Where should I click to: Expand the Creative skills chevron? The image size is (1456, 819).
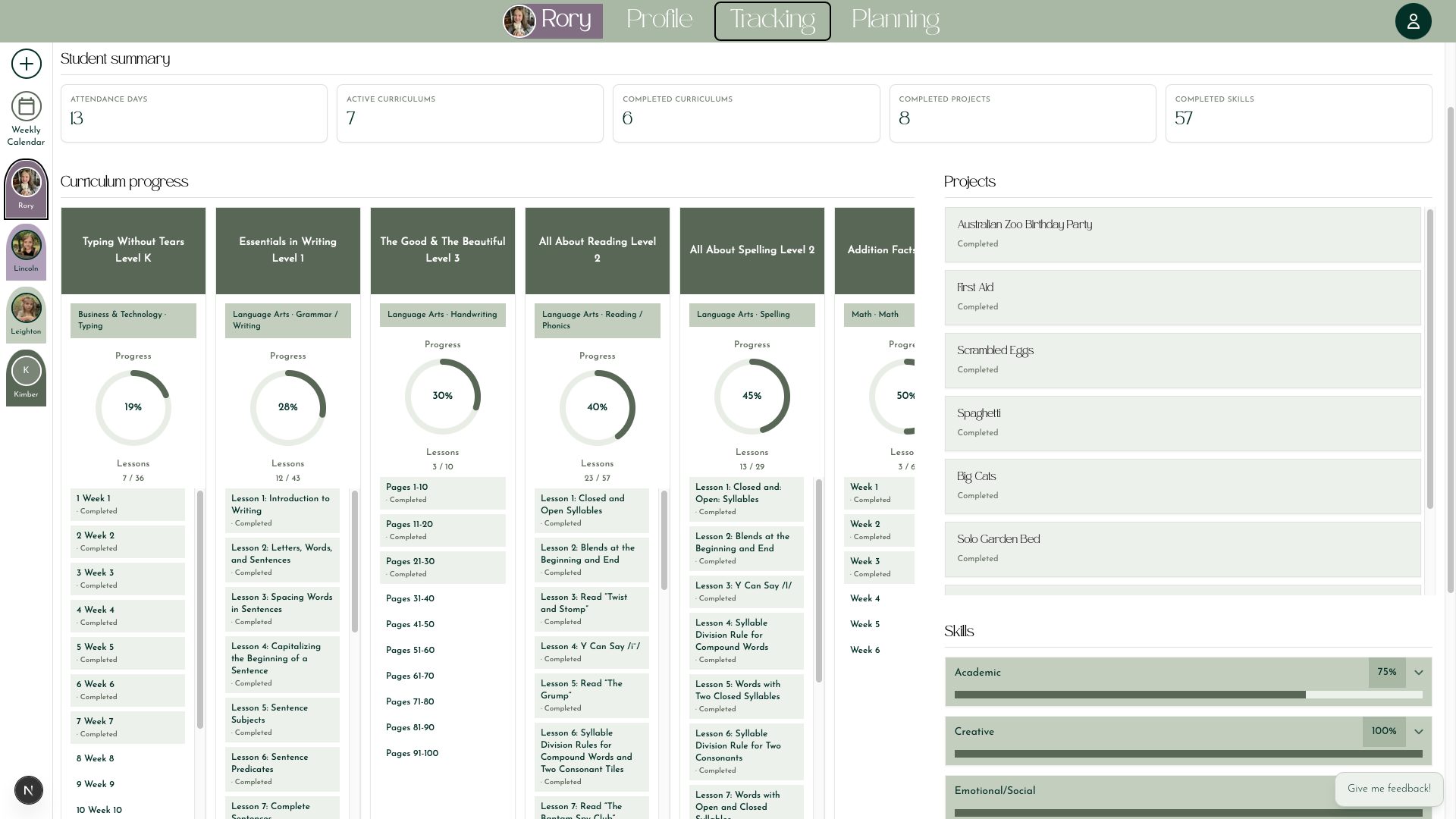(x=1418, y=732)
